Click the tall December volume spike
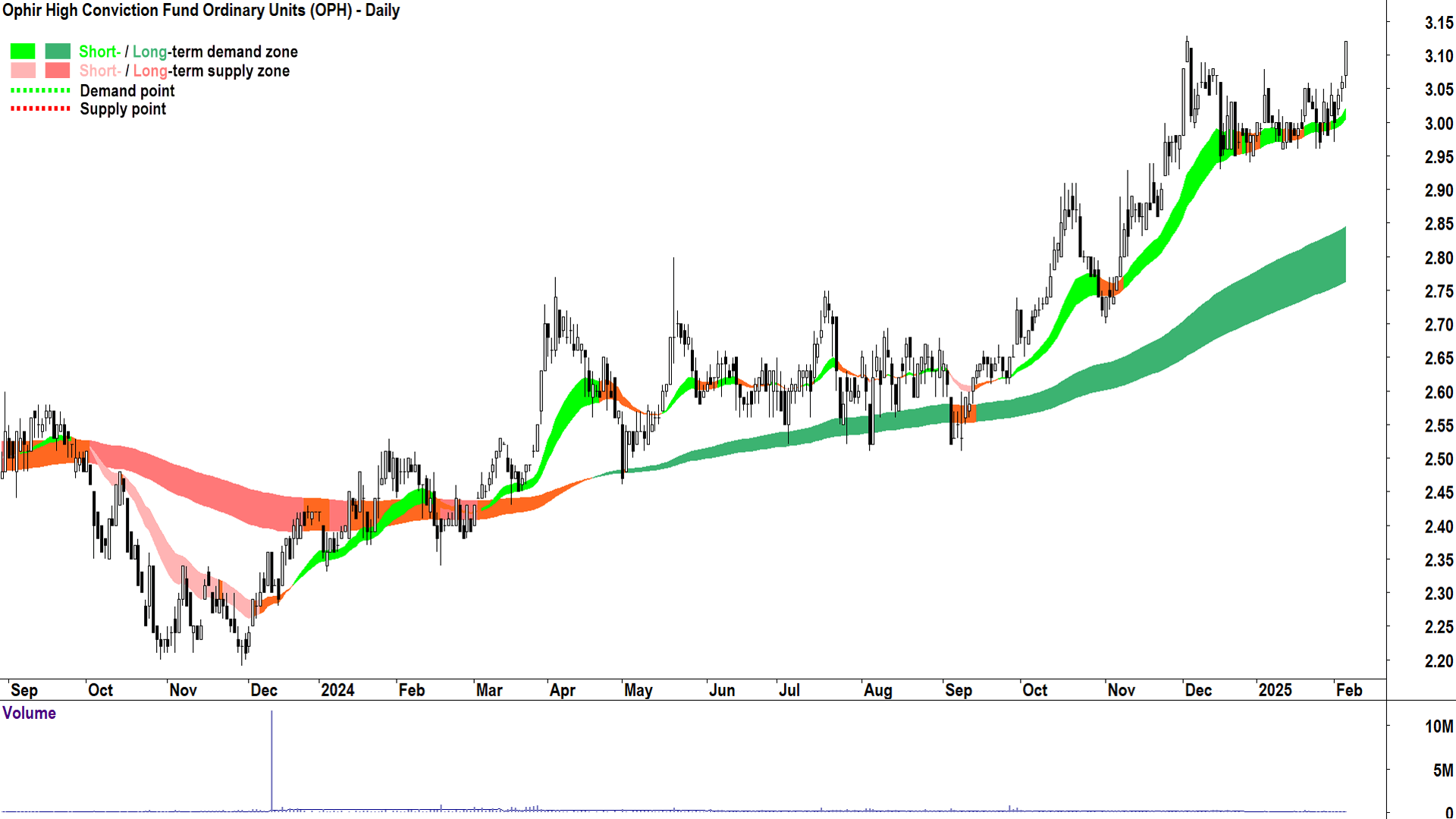 tap(271, 758)
